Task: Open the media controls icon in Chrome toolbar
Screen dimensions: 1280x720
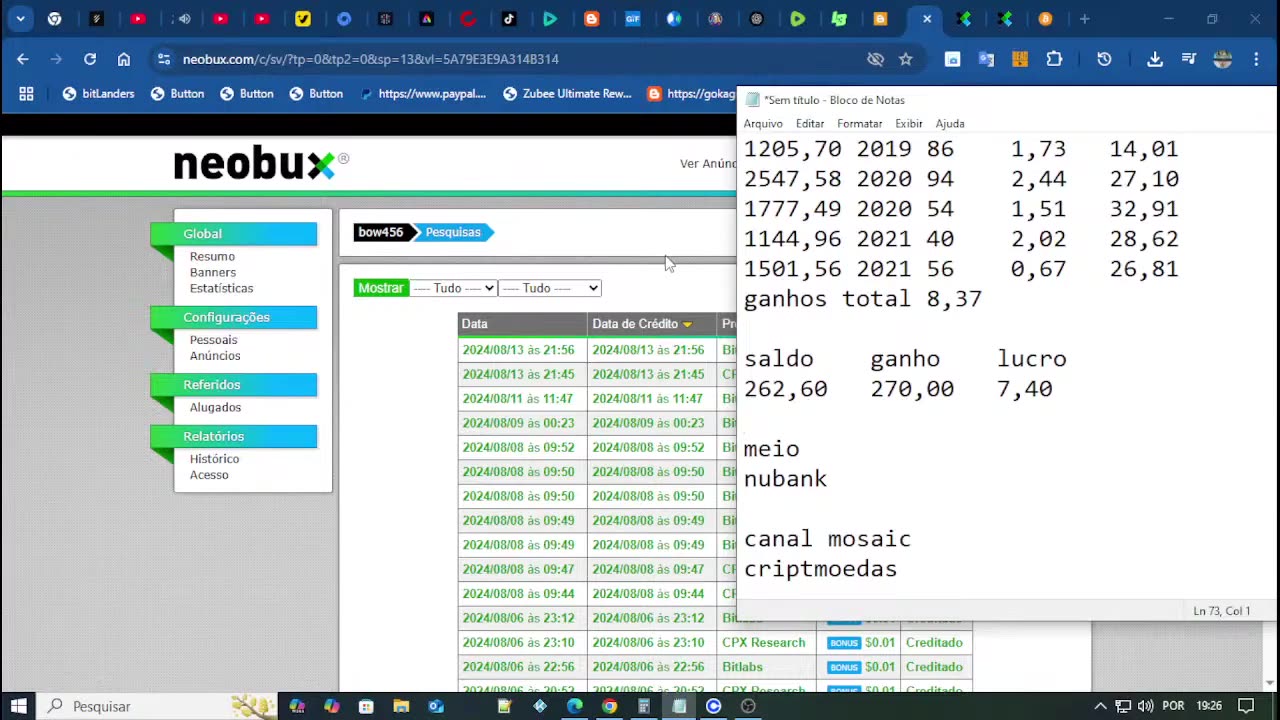Action: pyautogui.click(x=1189, y=59)
